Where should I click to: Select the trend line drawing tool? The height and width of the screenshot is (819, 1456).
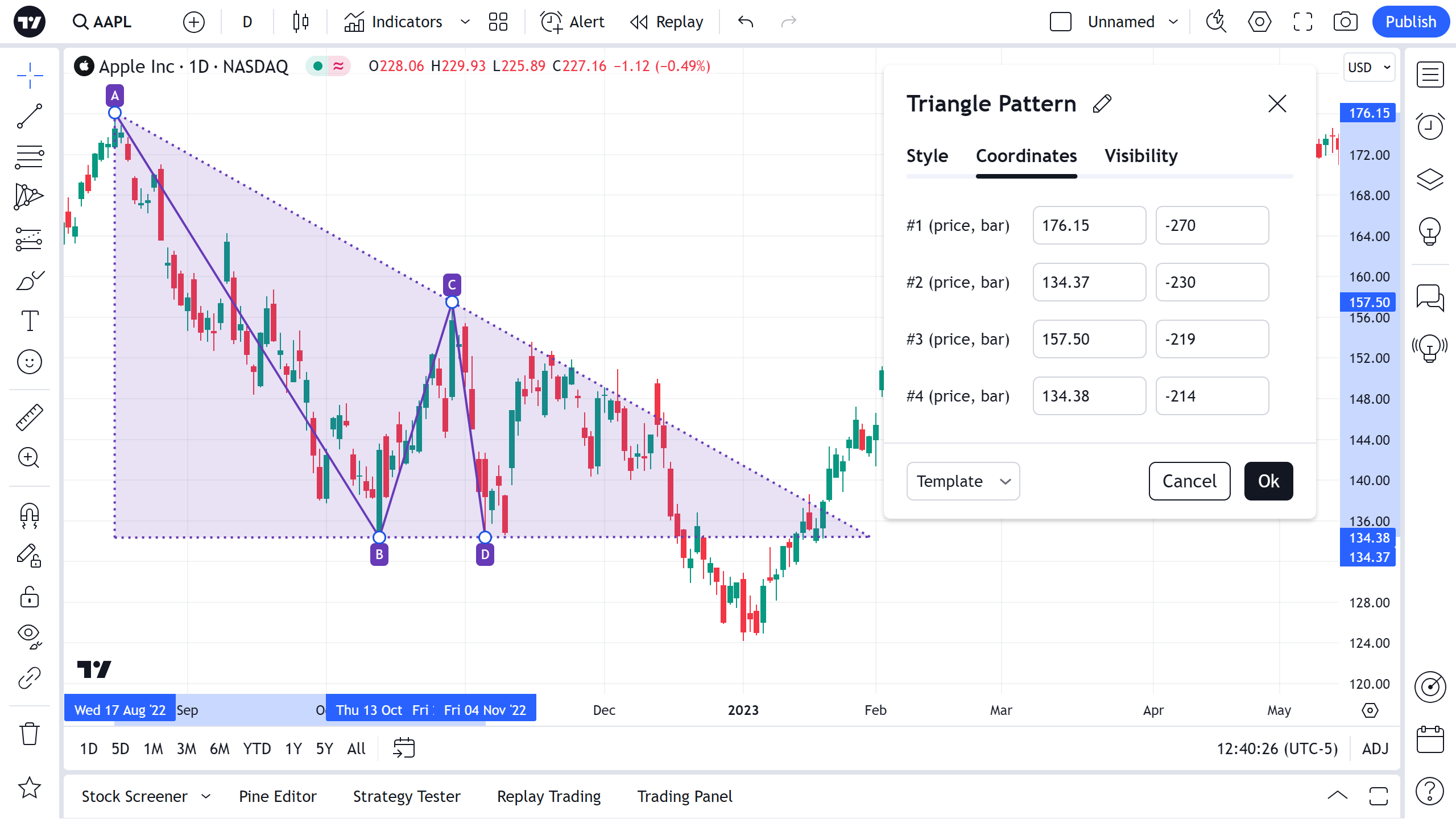pyautogui.click(x=30, y=116)
